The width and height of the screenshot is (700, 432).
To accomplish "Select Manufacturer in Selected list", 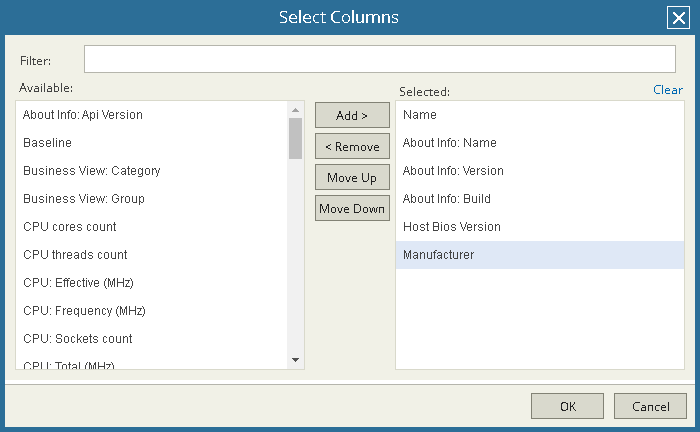I will pos(439,255).
